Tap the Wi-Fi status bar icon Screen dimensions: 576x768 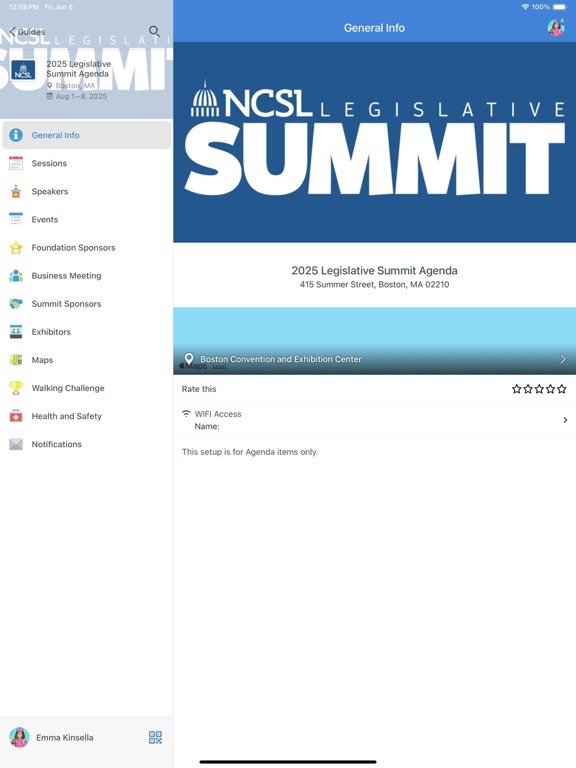(x=525, y=7)
